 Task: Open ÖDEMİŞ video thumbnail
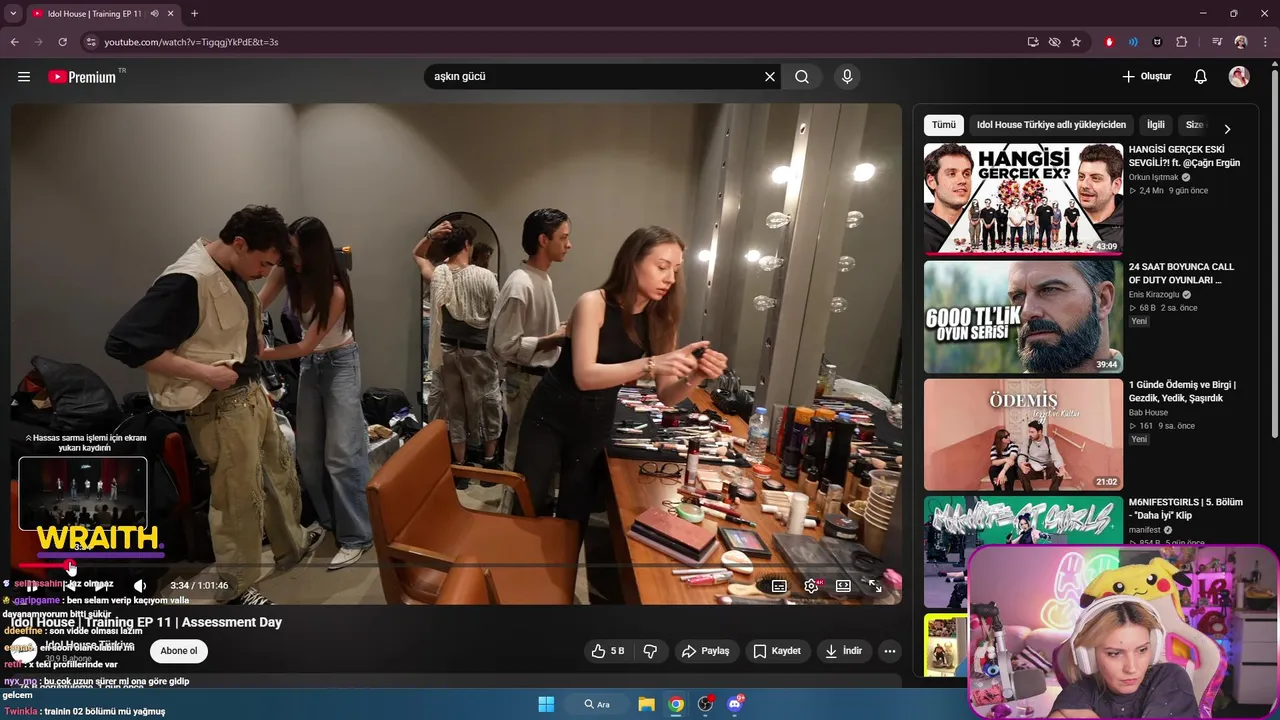[1023, 434]
